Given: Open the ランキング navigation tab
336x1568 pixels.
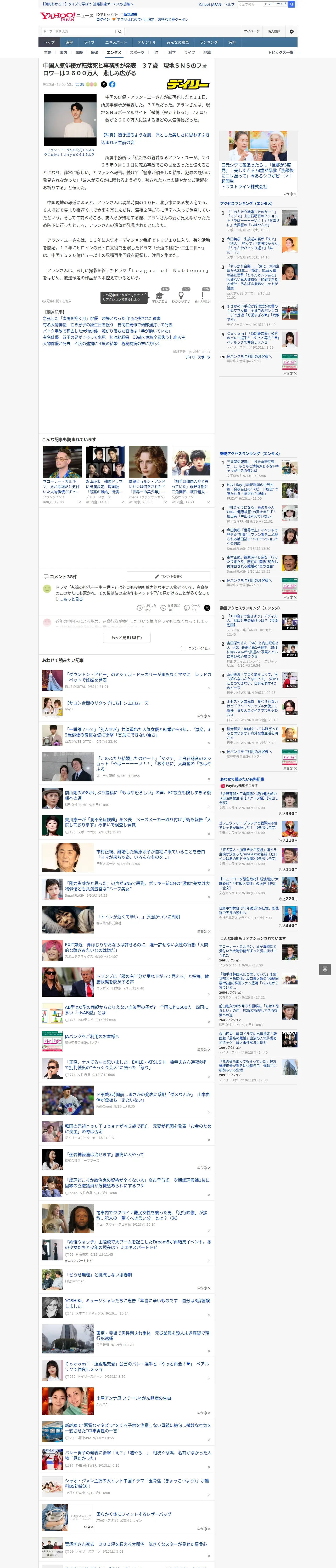Looking at the screenshot, I should [x=209, y=43].
